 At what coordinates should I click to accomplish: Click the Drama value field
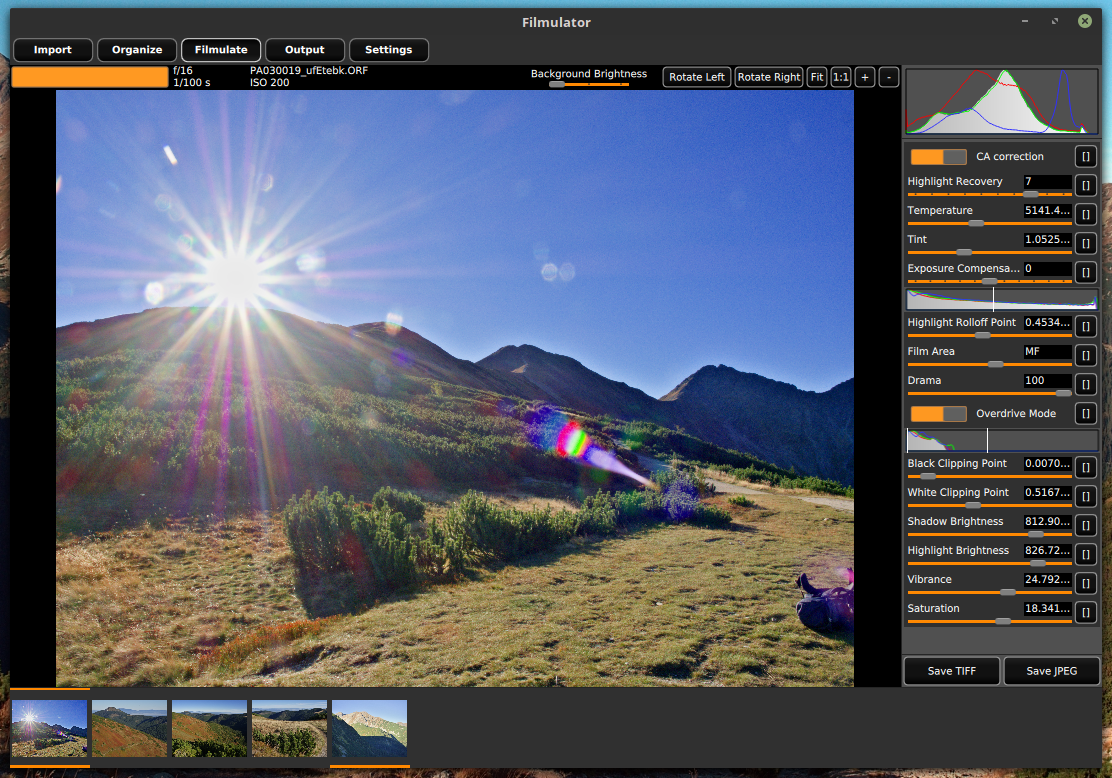click(x=1047, y=381)
